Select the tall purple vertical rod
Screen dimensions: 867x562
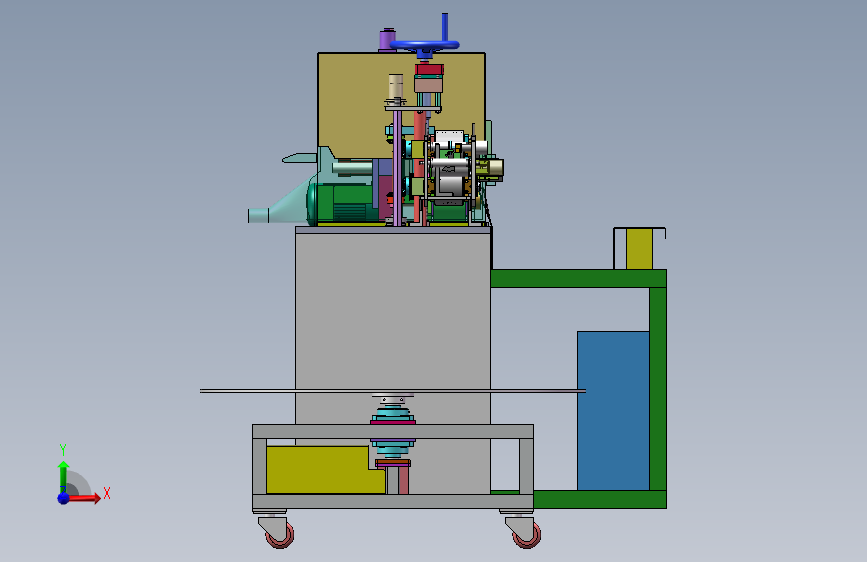[x=398, y=169]
